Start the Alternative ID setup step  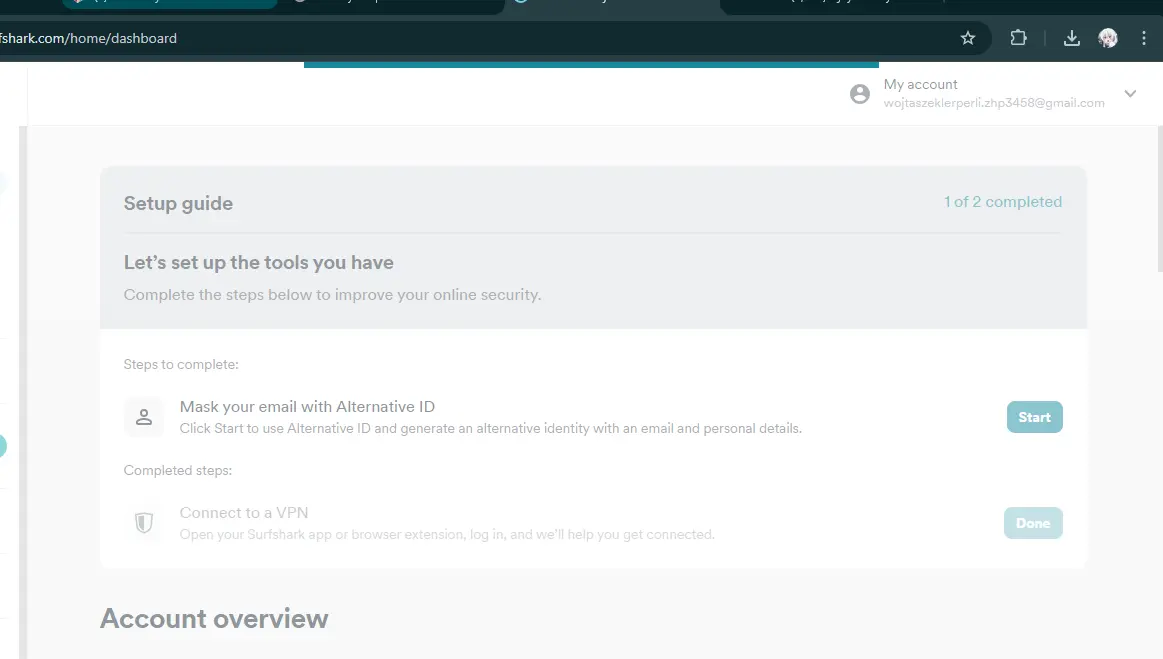pos(1034,417)
